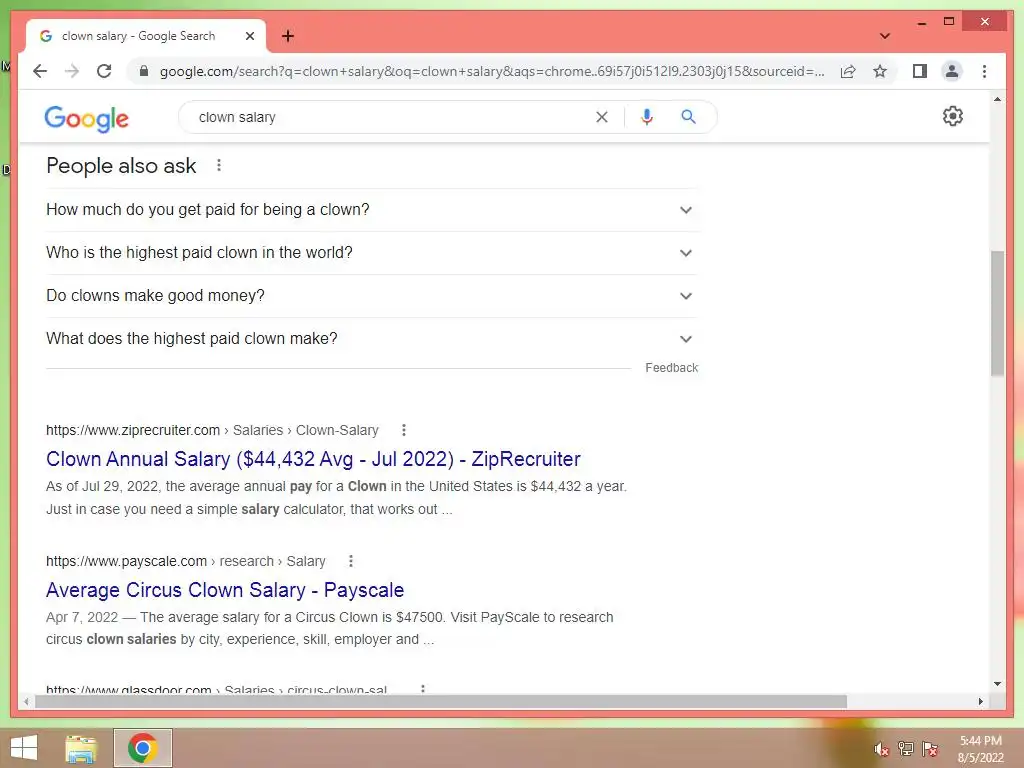The height and width of the screenshot is (768, 1024).
Task: Click the muted volume tray icon
Action: tap(882, 749)
